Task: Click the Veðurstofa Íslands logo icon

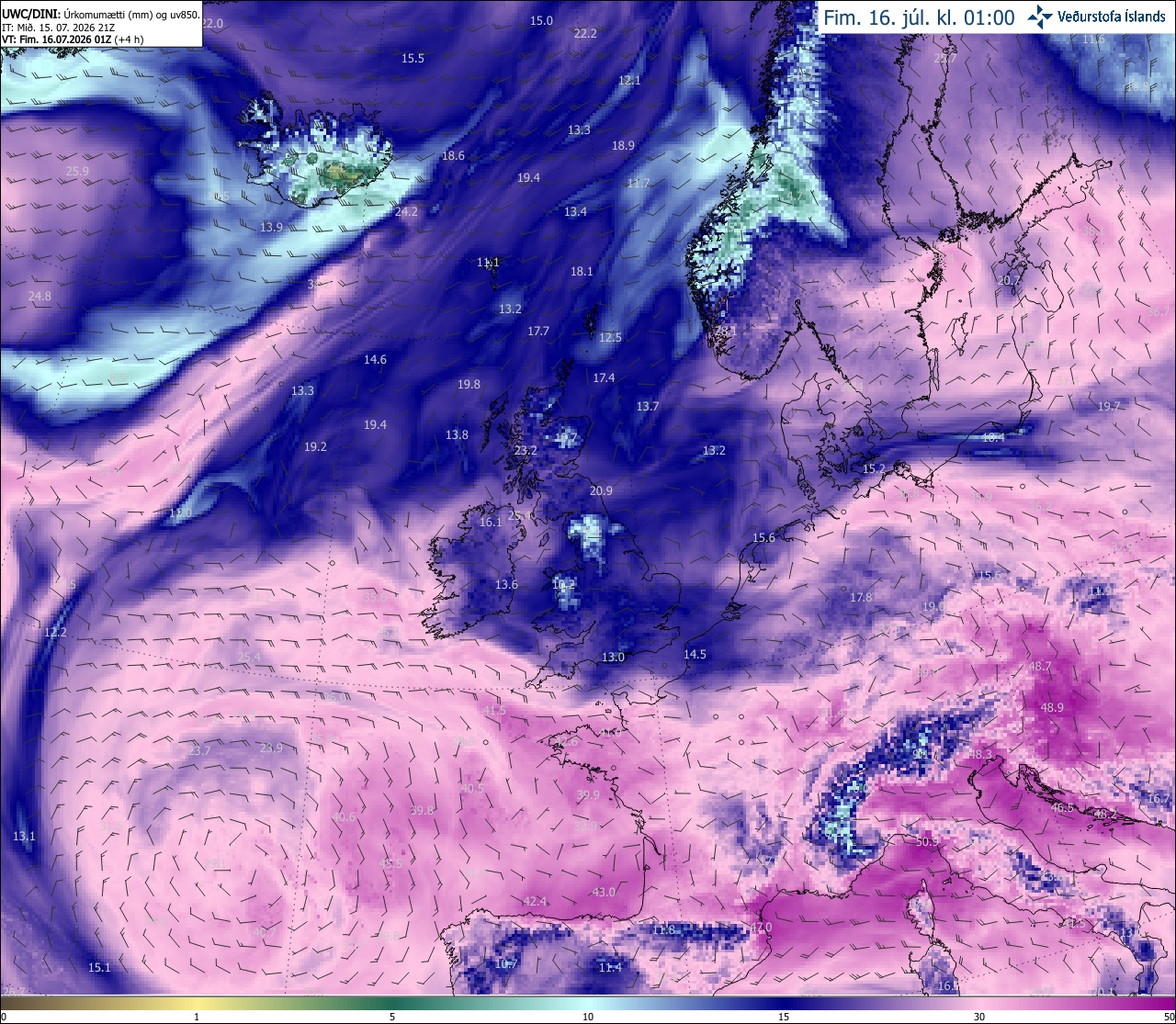Action: (1040, 17)
